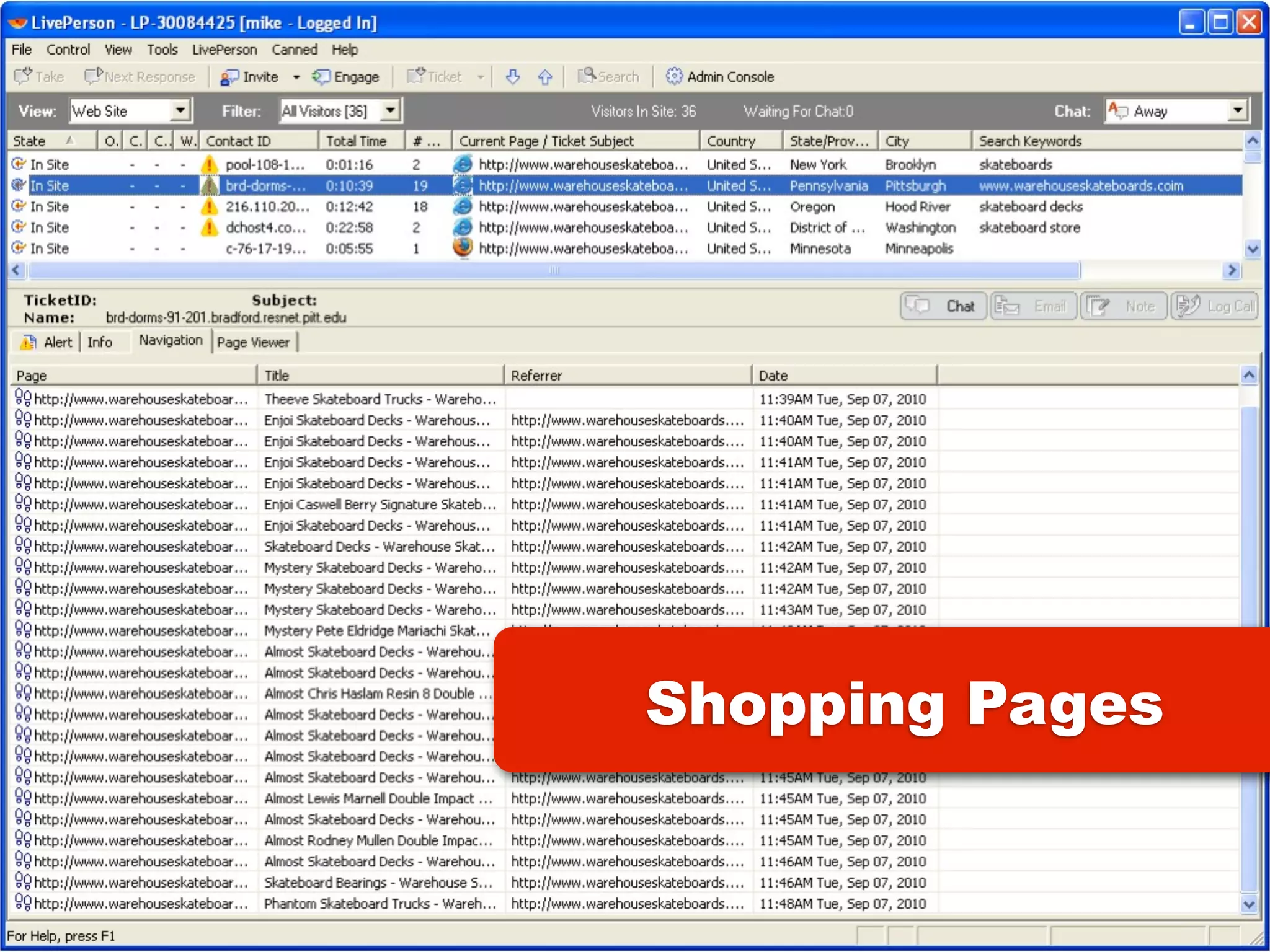
Task: Open the Invite dropdown arrow
Action: (296, 77)
